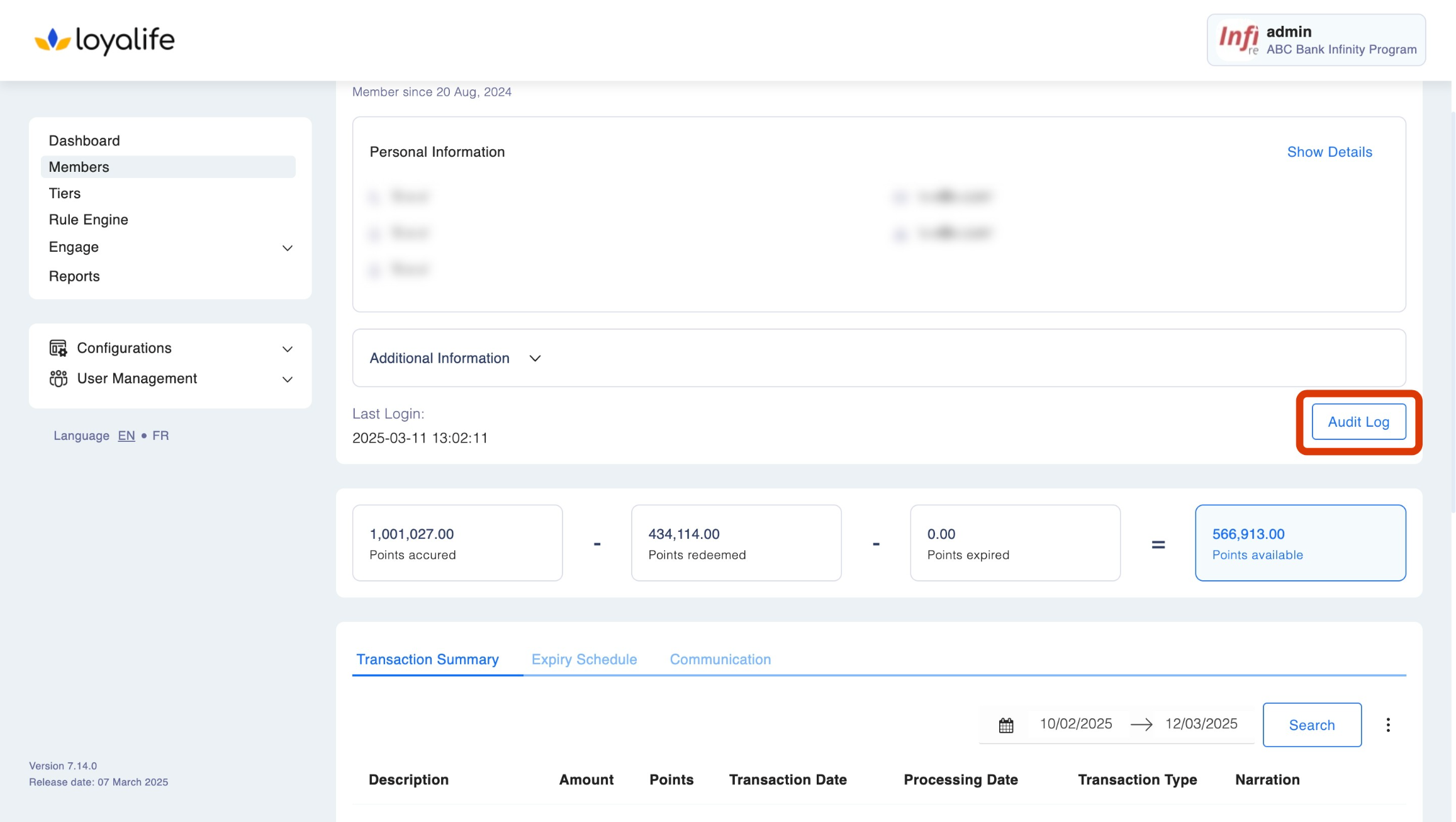Open Dashboard from sidebar
The height and width of the screenshot is (822, 1456).
[84, 140]
